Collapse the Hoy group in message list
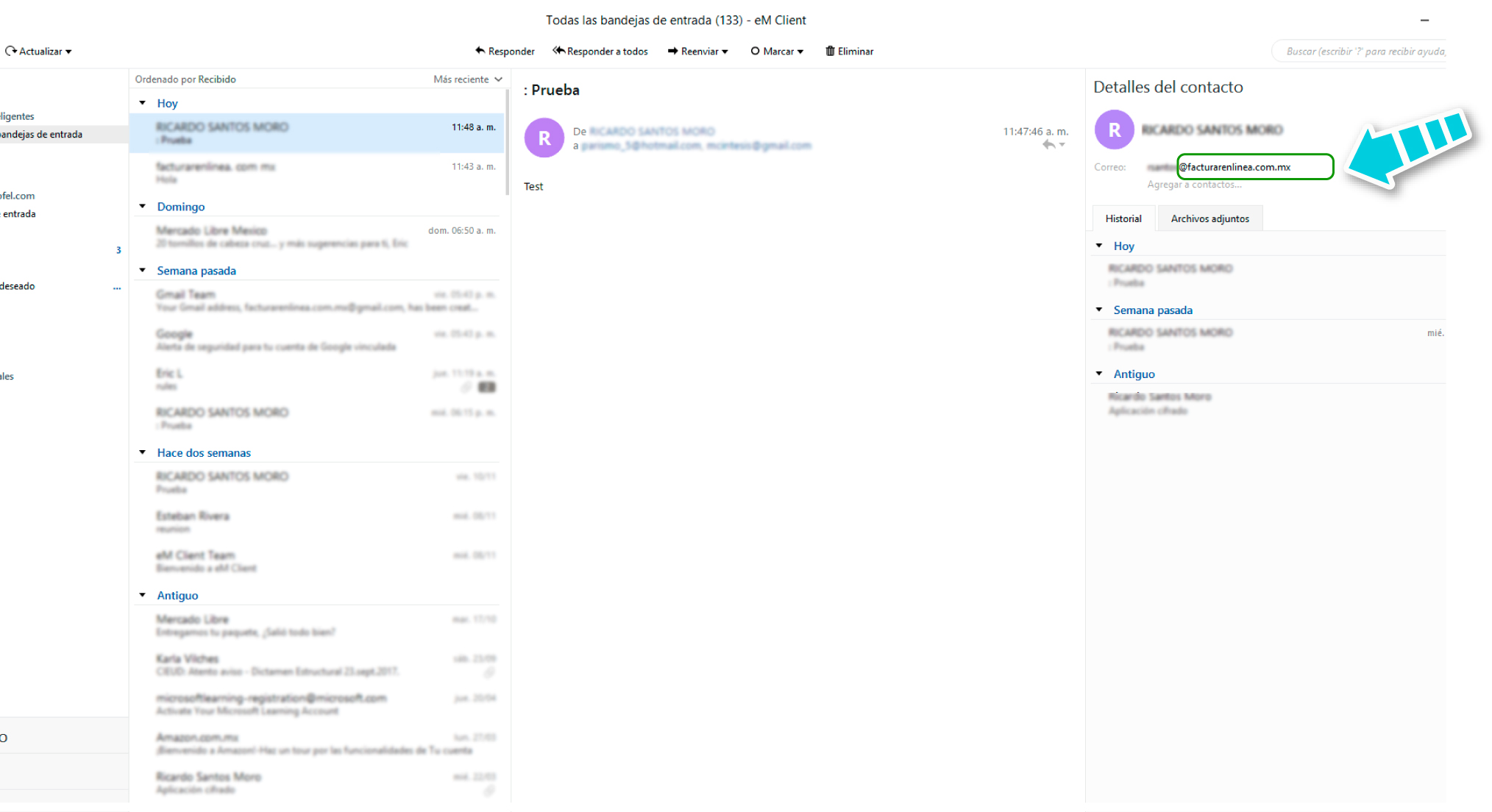 (x=142, y=102)
